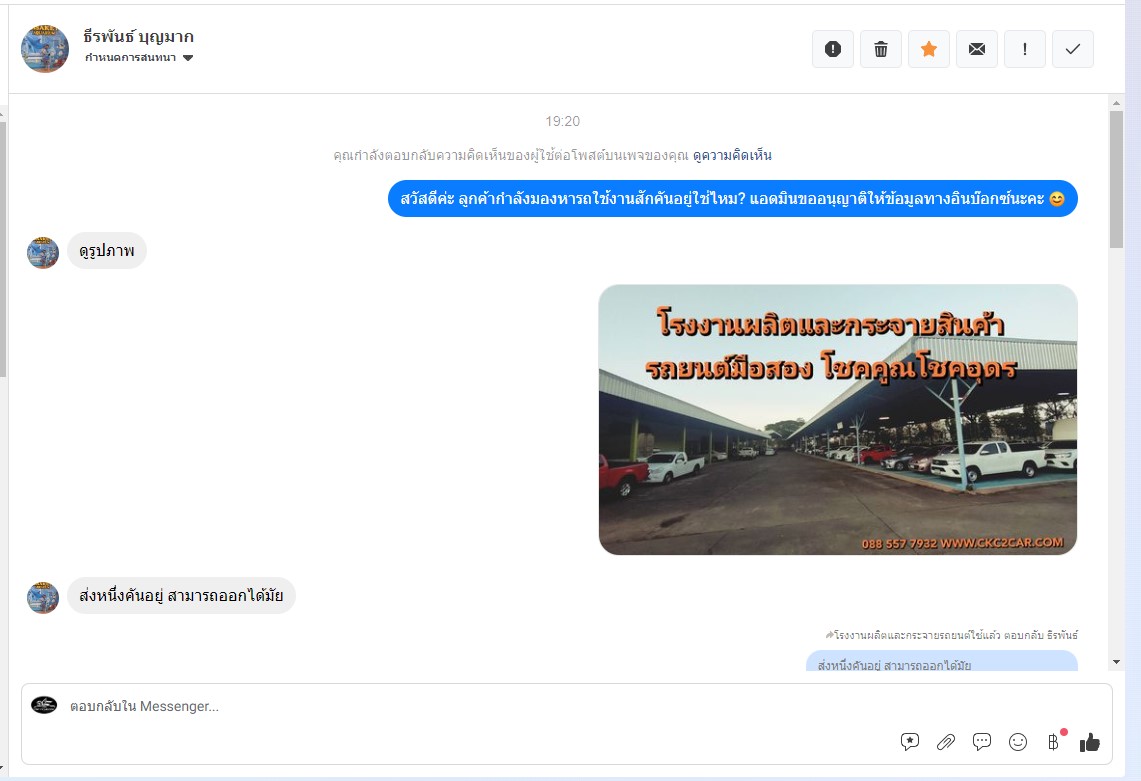1141x781 pixels.
Task: Click sender avatar next to ดูรูปภาพ
Action: (43, 253)
